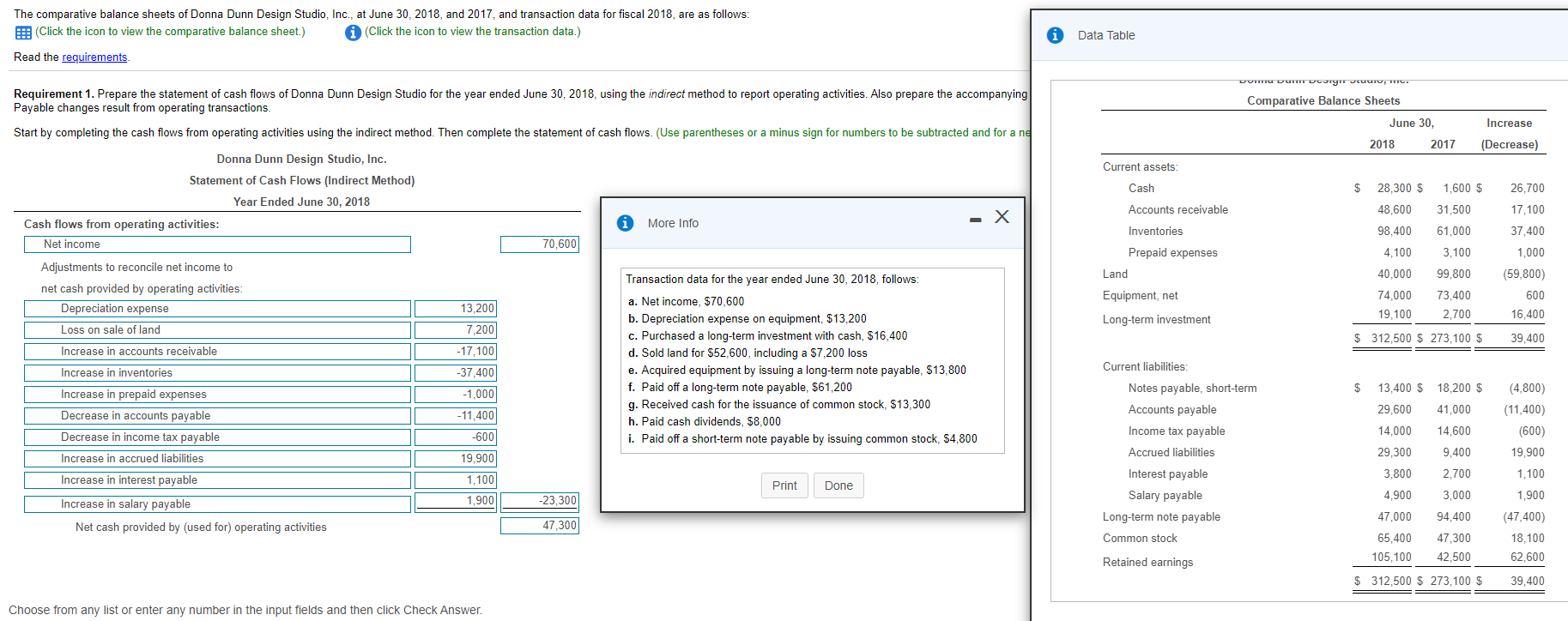
Task: Open the Depreciation expense dropdown
Action: pos(217,309)
